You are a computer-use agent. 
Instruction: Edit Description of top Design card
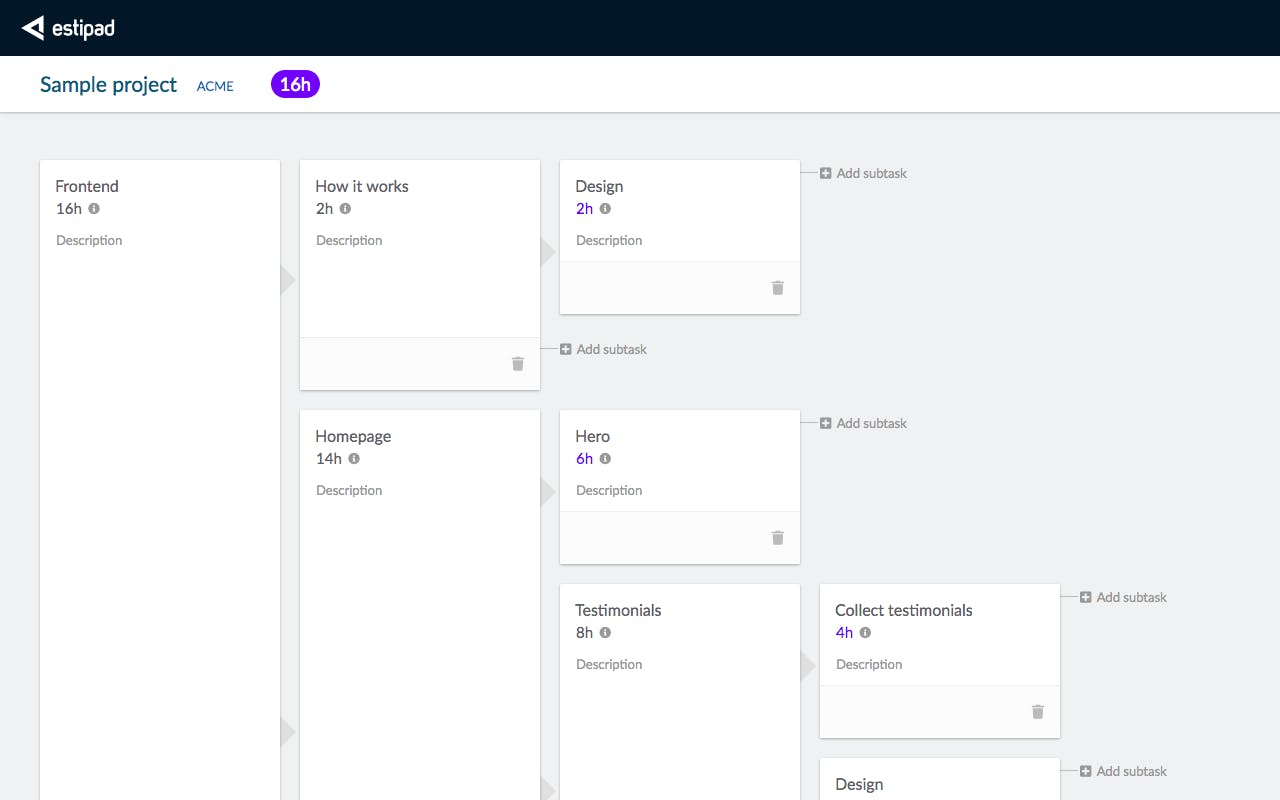tap(609, 240)
